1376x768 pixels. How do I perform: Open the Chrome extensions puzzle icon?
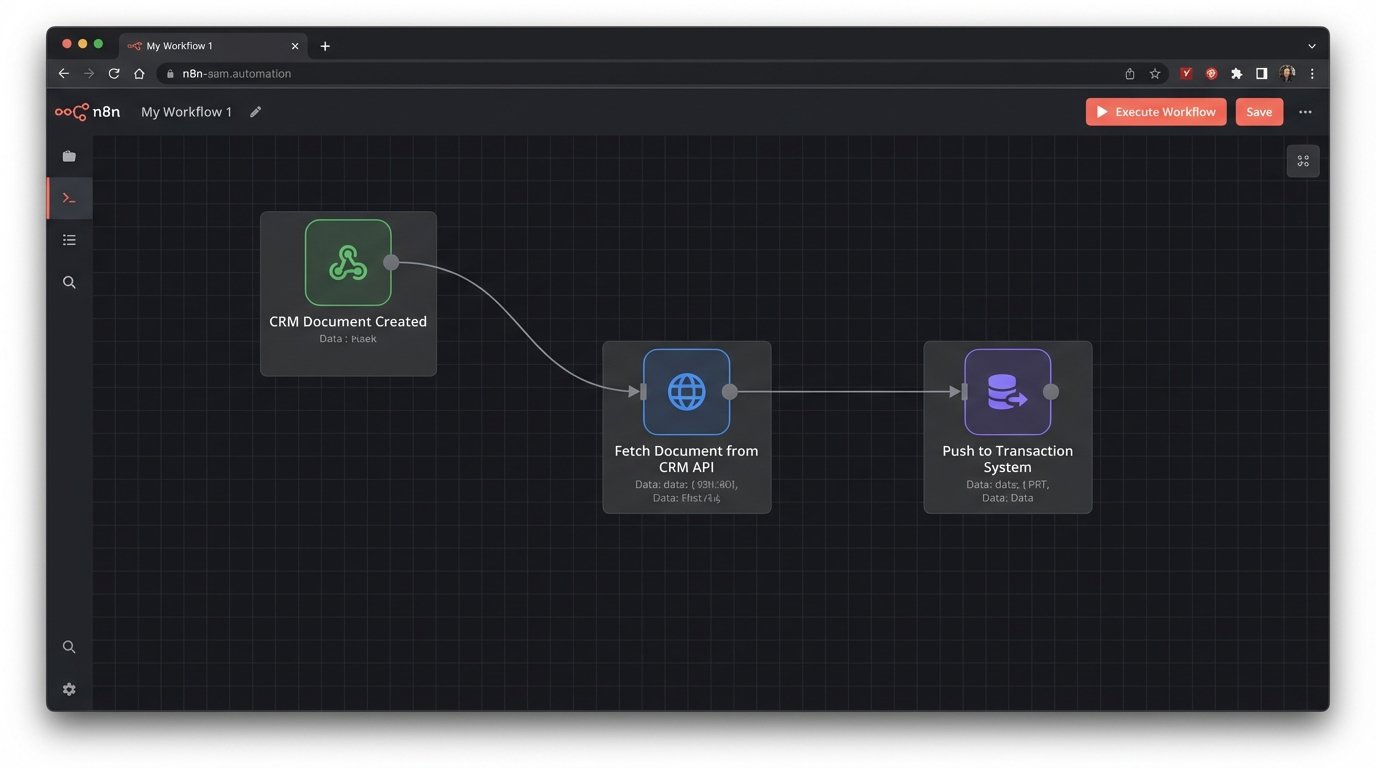(x=1236, y=73)
